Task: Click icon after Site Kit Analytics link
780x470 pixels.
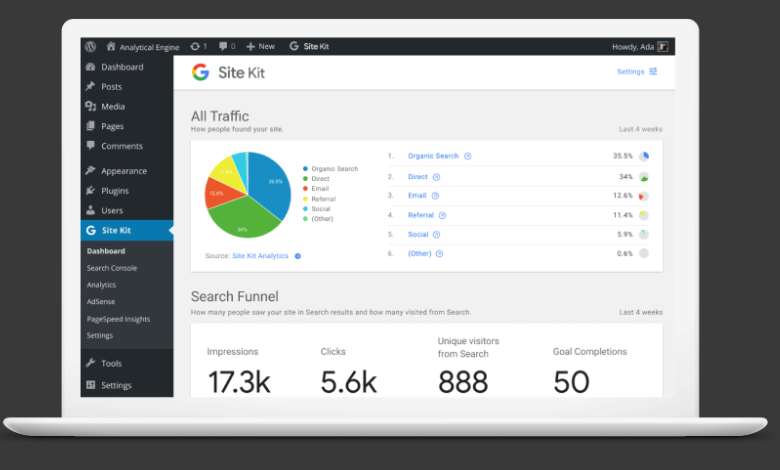Action: [x=297, y=256]
